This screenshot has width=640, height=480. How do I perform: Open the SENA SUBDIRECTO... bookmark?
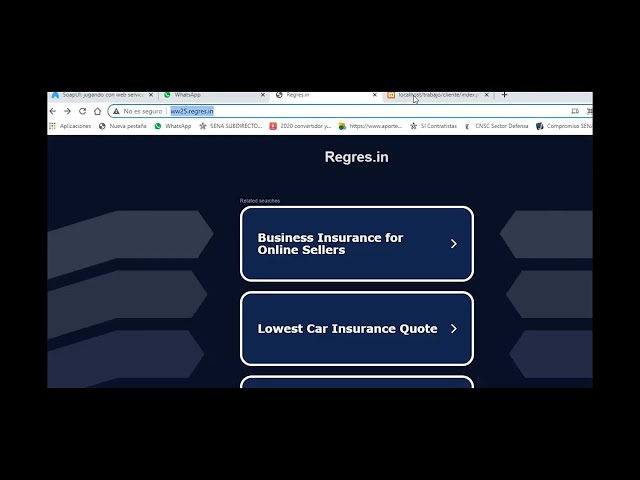click(231, 126)
